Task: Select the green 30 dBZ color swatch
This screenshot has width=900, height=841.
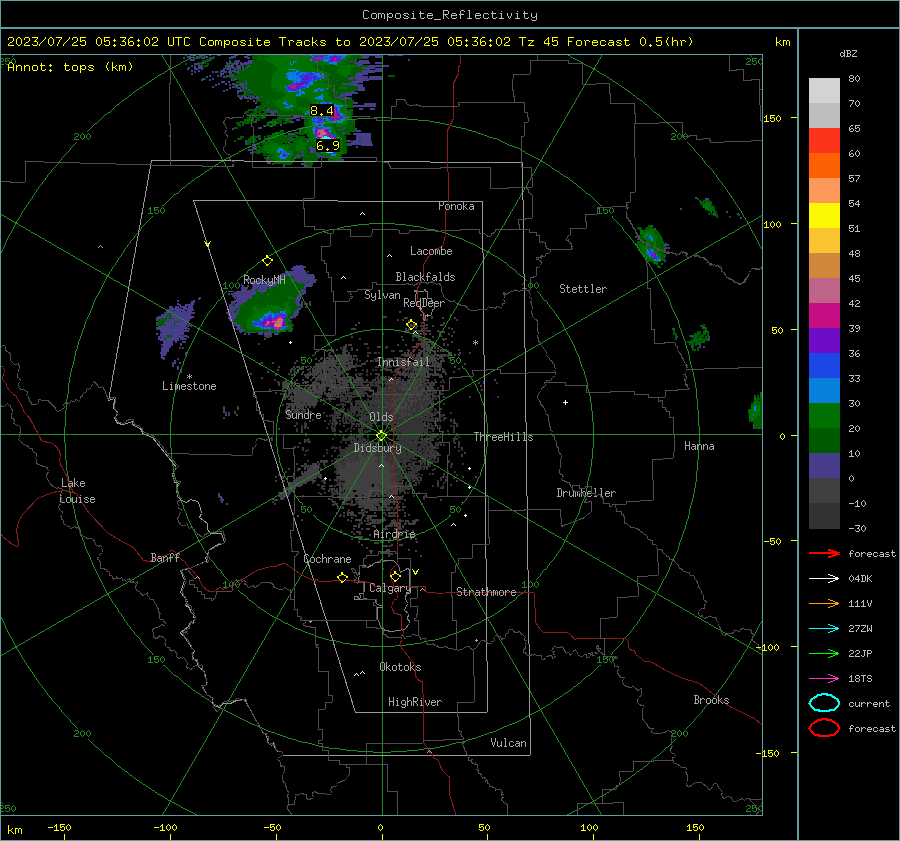Action: [824, 415]
